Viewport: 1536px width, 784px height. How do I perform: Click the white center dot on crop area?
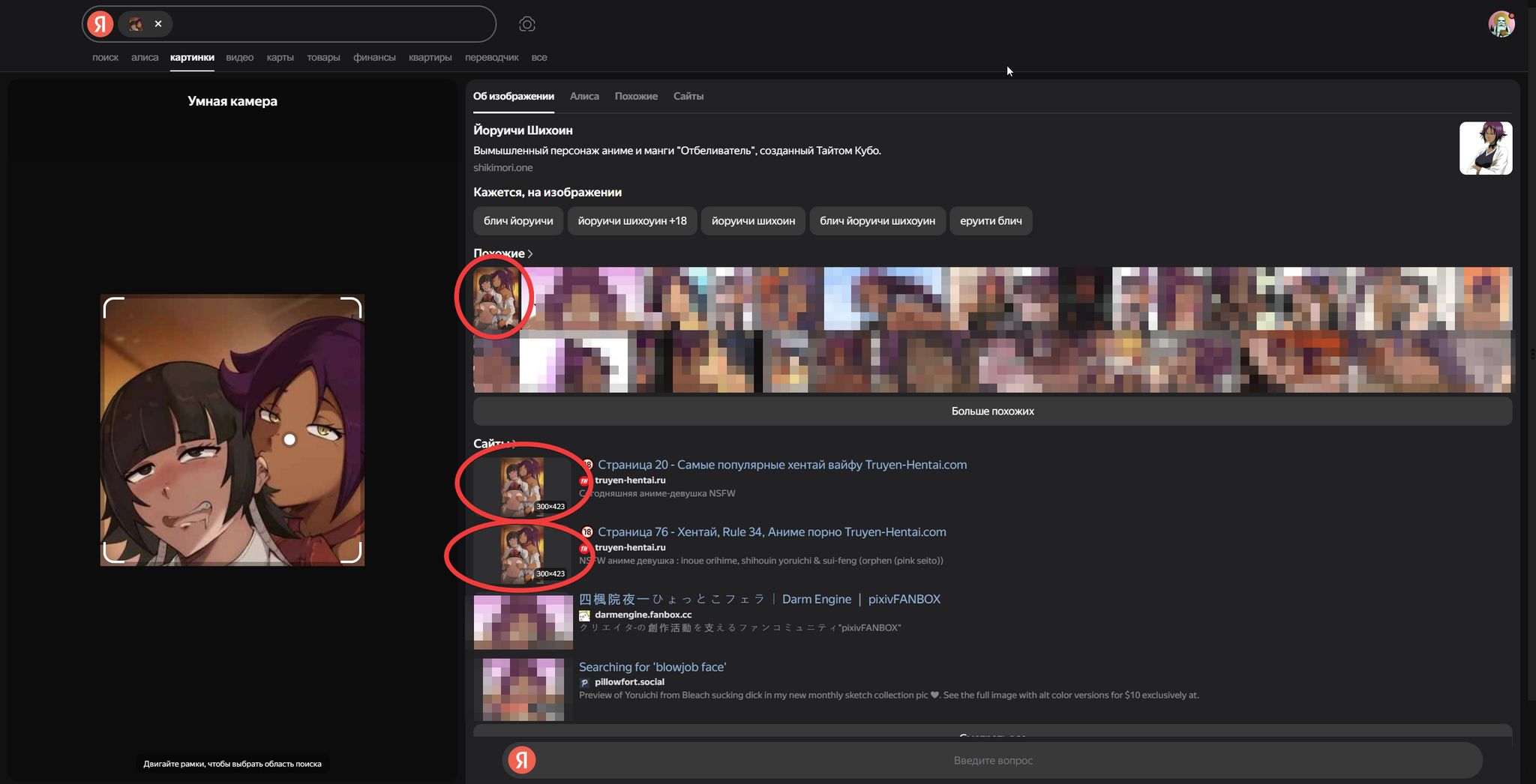[289, 439]
